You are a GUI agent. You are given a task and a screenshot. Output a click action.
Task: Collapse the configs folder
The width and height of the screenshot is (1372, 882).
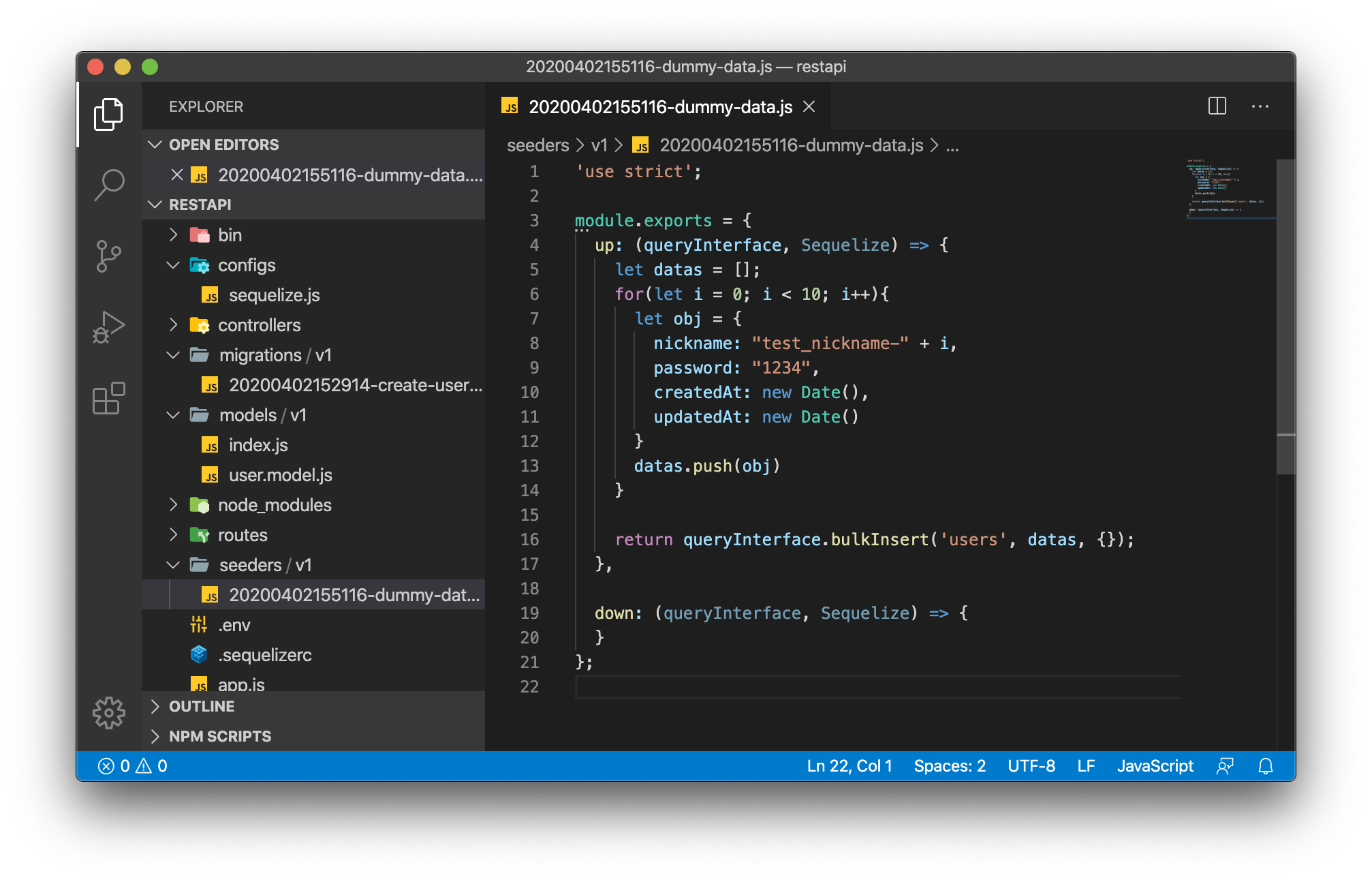tap(246, 265)
